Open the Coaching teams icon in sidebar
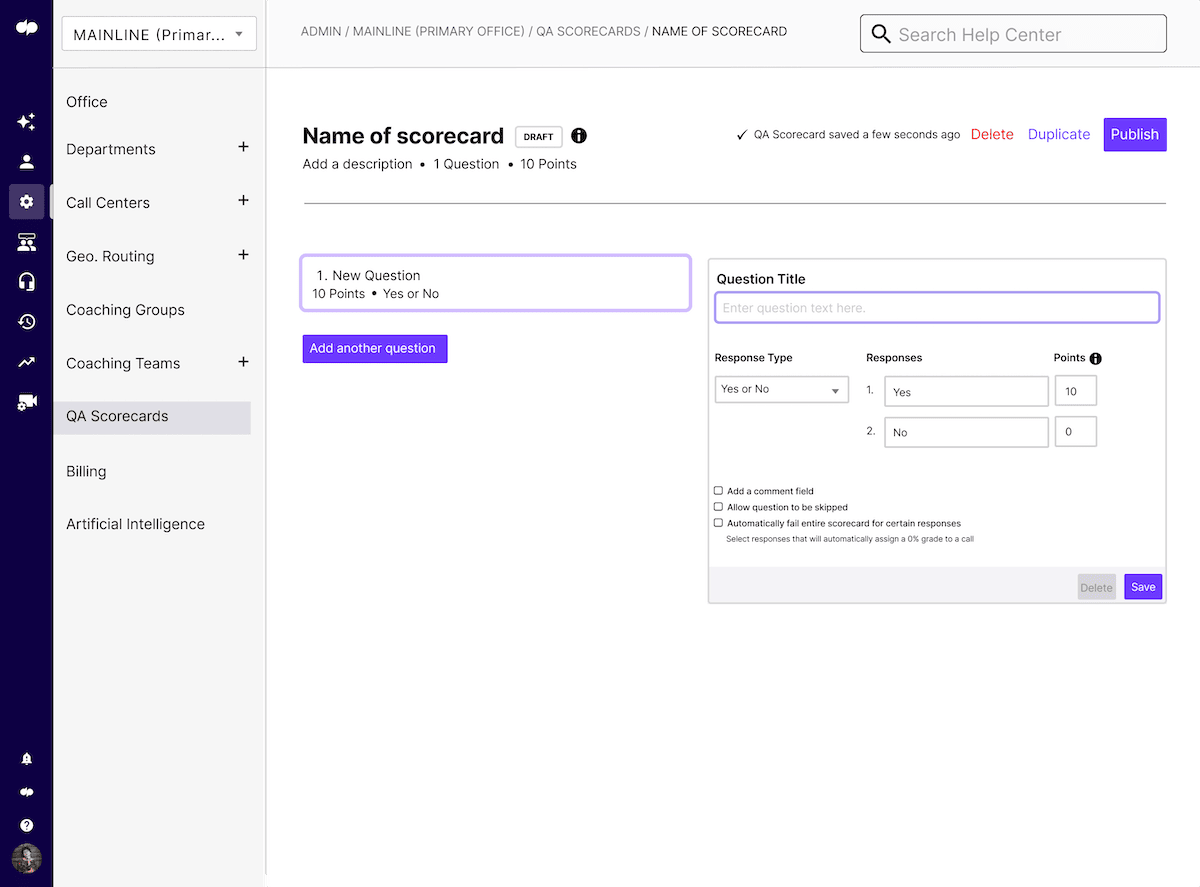Viewport: 1200px width, 887px height. point(26,241)
